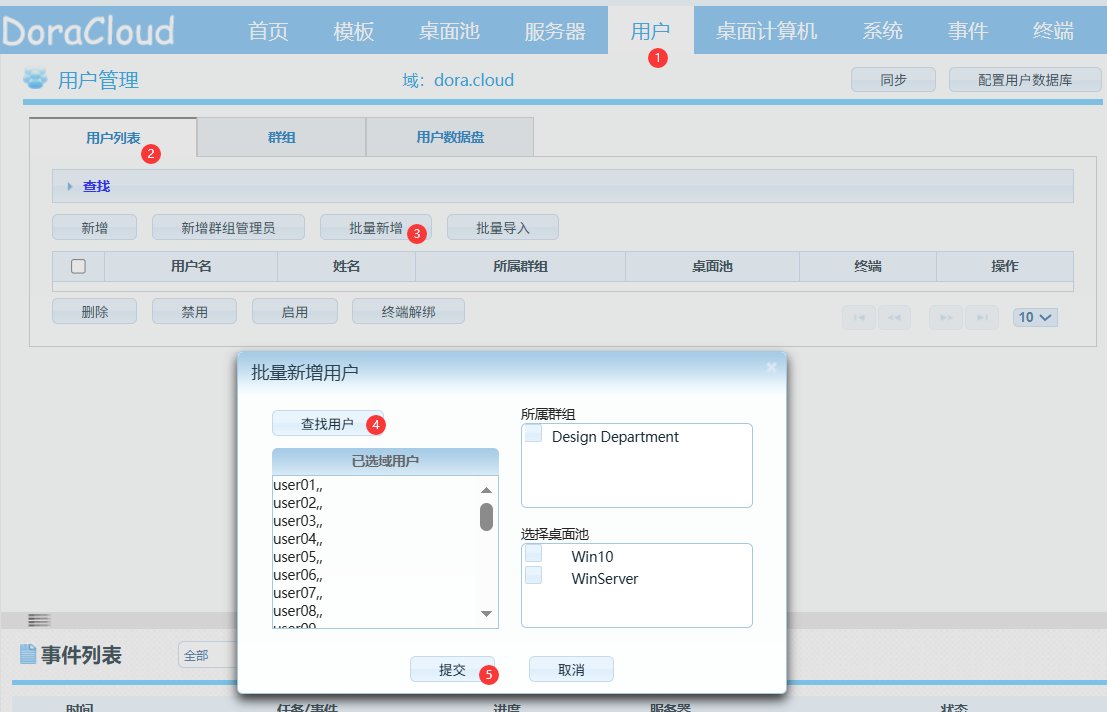Jump to last page of user list
The height and width of the screenshot is (712, 1107).
[981, 318]
